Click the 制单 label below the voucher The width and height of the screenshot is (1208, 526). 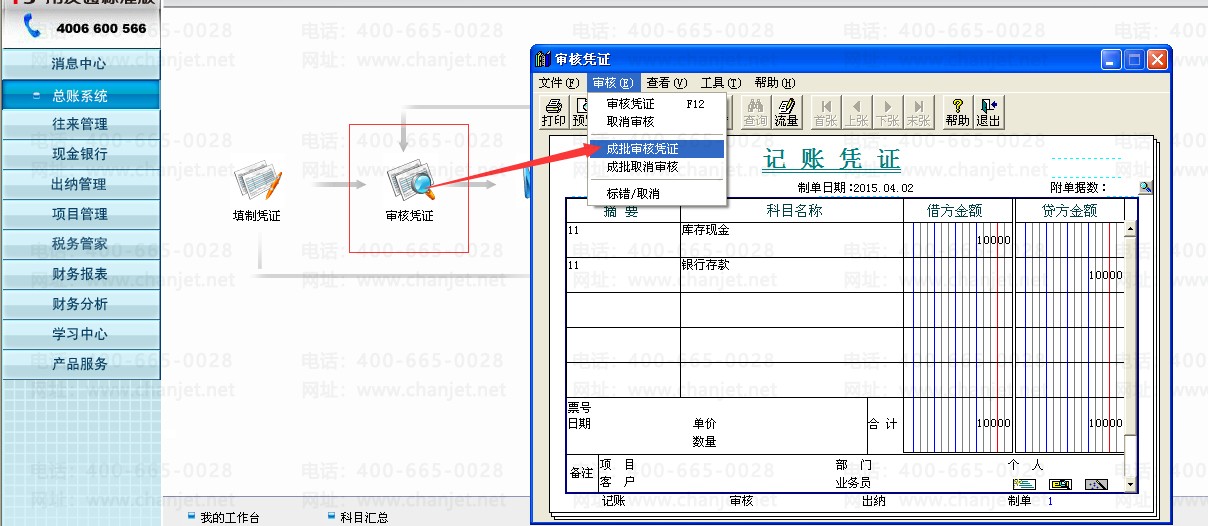coord(1019,501)
